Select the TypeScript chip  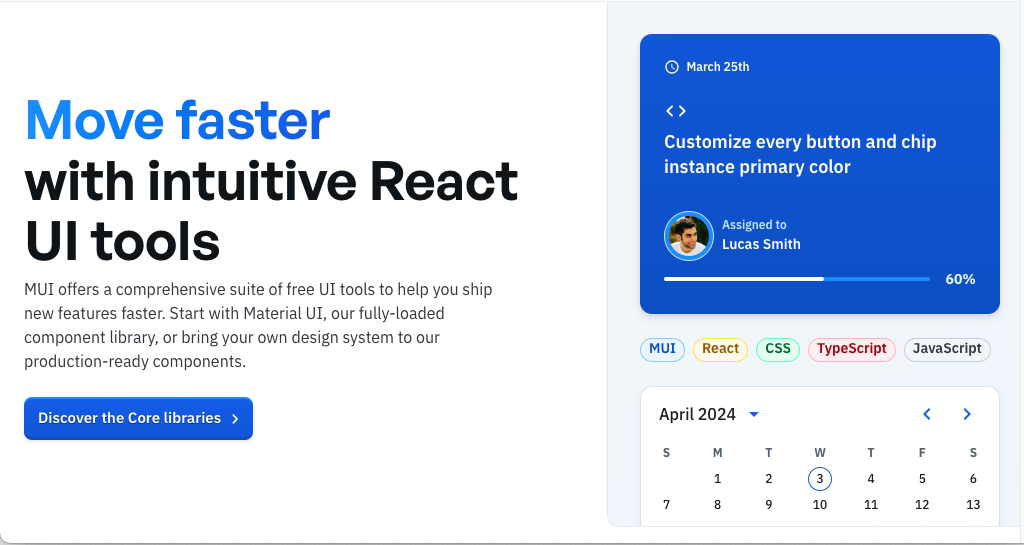pyautogui.click(x=851, y=349)
